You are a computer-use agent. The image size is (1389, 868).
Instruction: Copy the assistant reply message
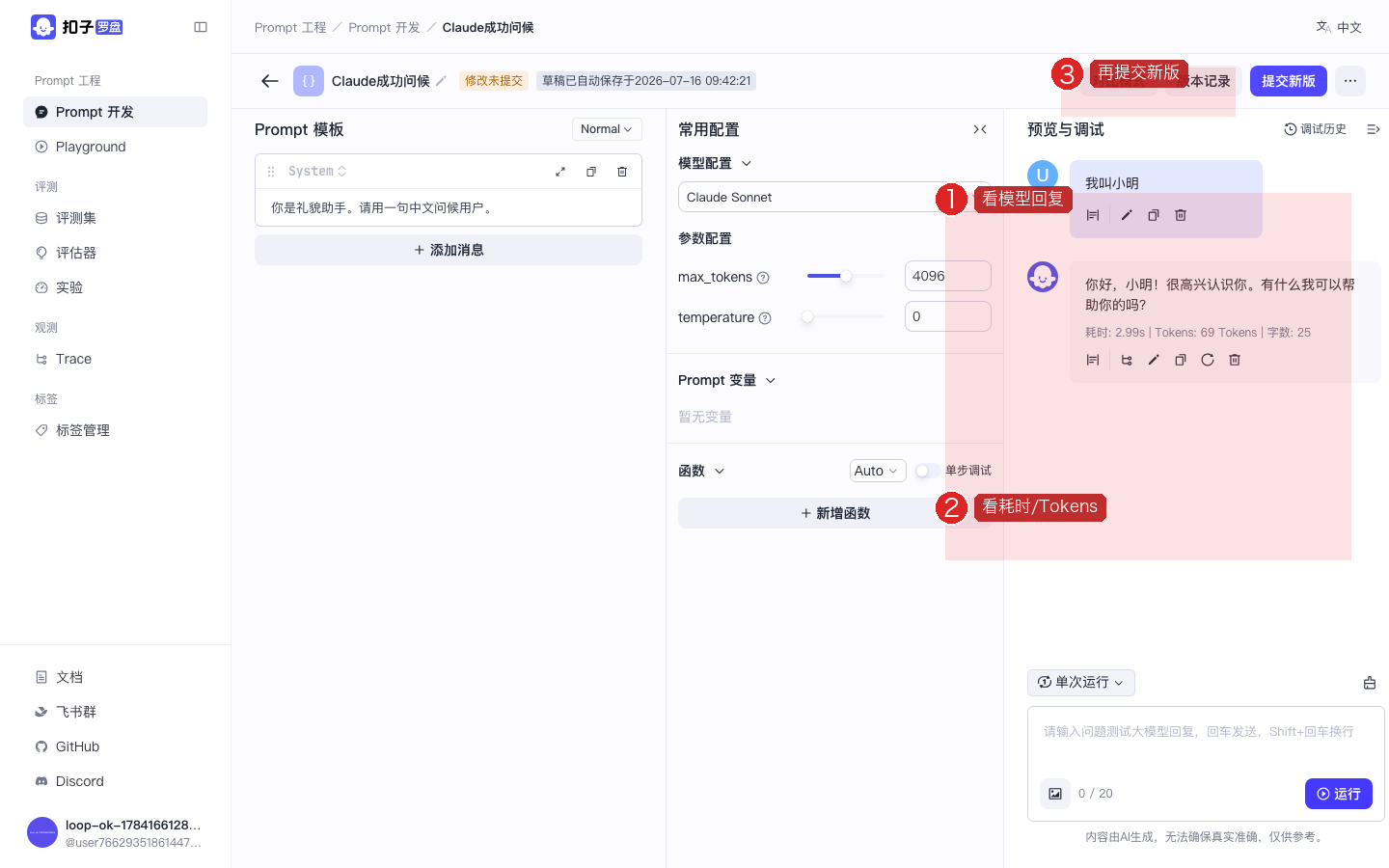(x=1181, y=360)
